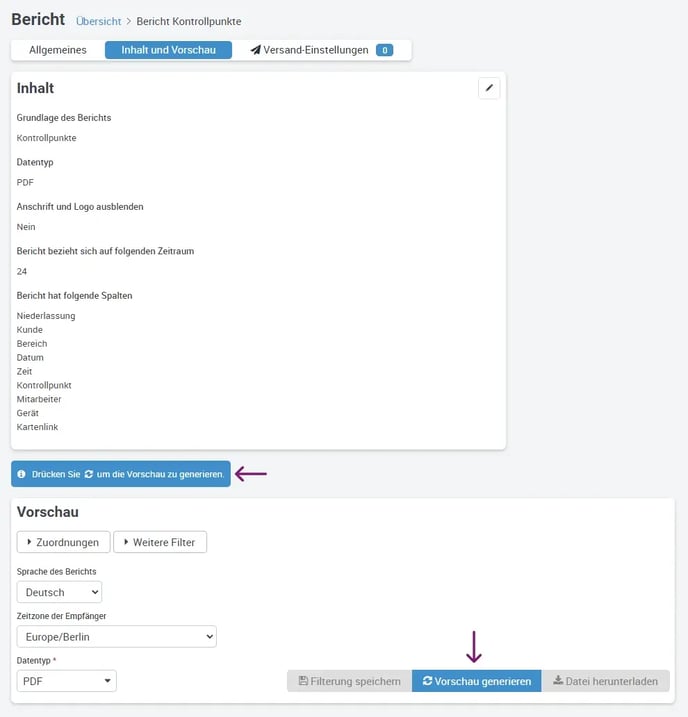Open the Zeitzone der Empfänger dropdown
This screenshot has height=717, width=688.
click(117, 637)
